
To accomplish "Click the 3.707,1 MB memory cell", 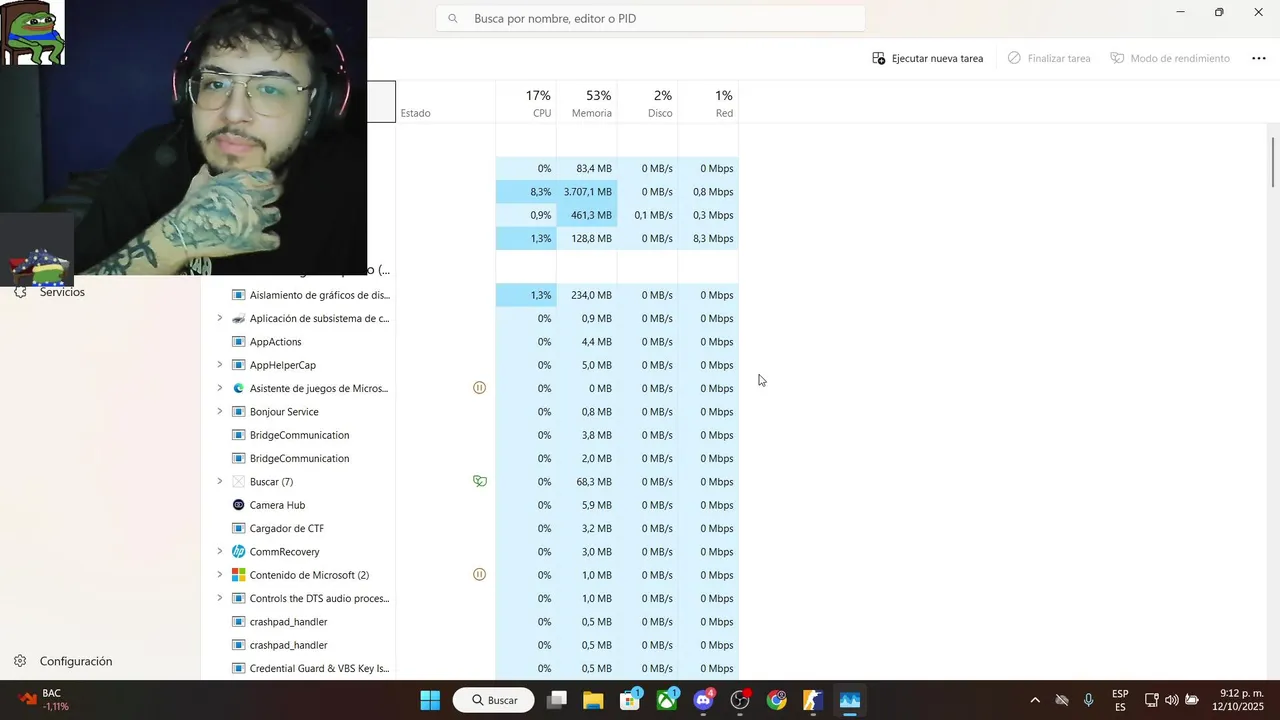I will tap(587, 192).
